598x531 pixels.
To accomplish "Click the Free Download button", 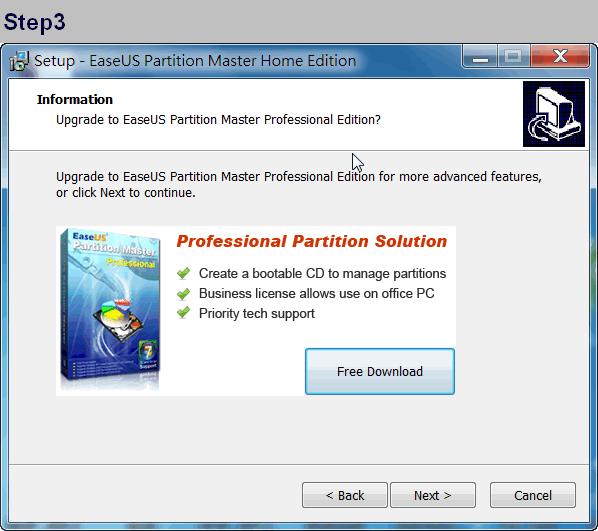I will point(380,371).
